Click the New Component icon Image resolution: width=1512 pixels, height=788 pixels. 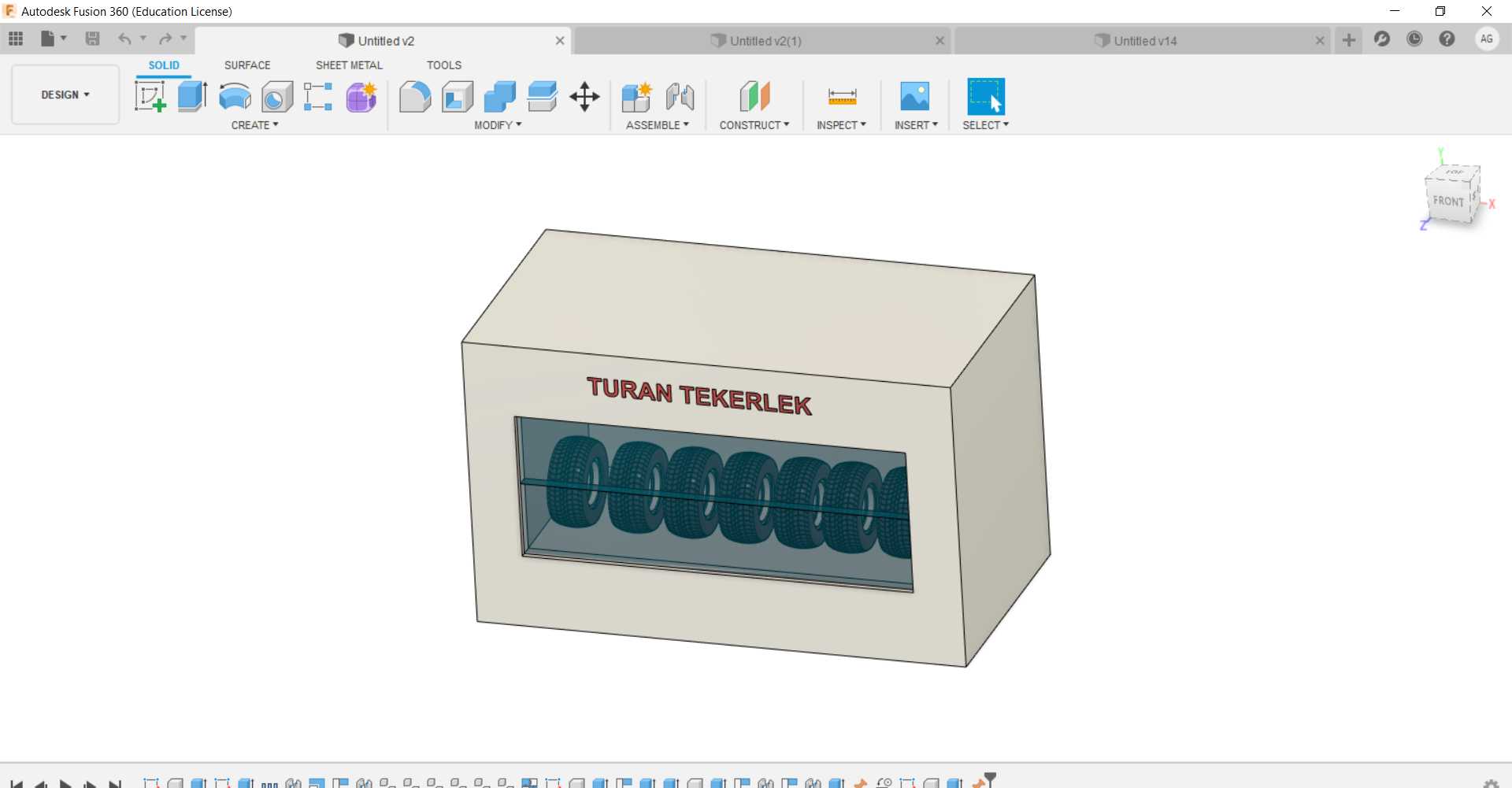point(636,97)
